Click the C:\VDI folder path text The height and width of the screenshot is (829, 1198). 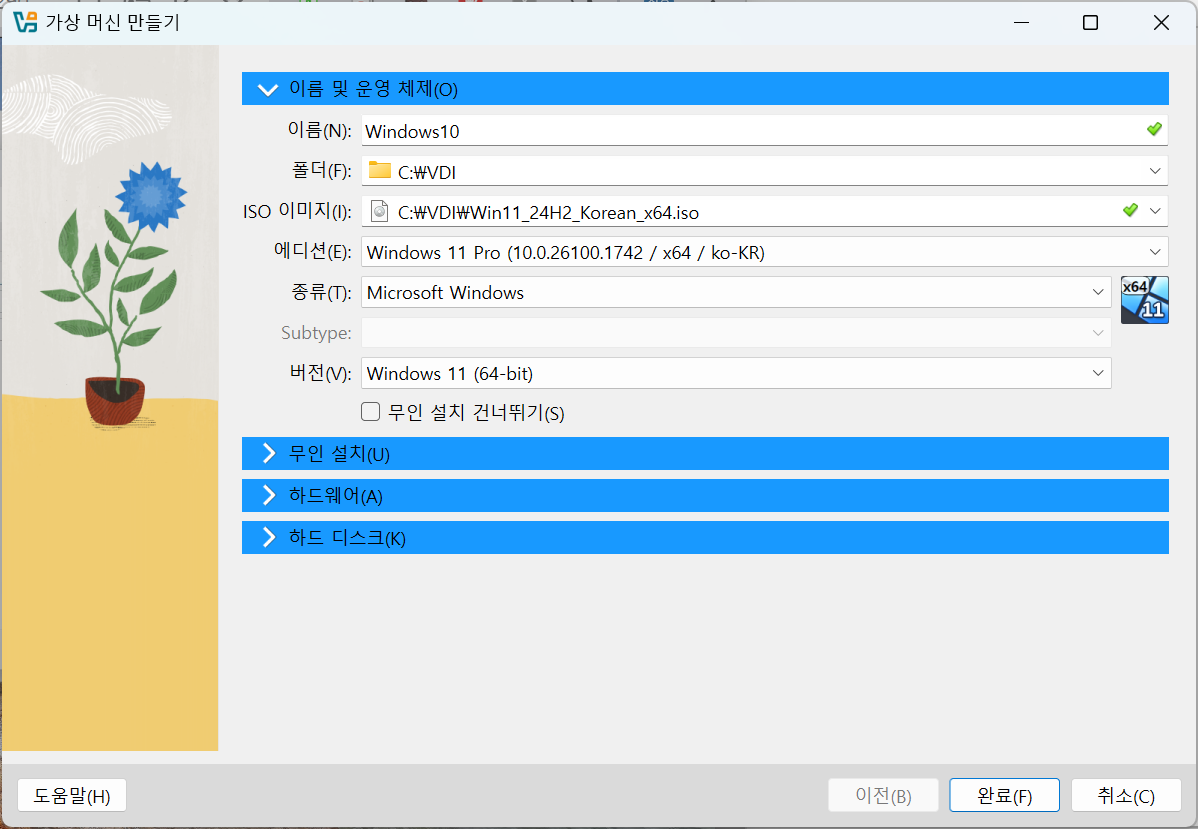coord(427,173)
